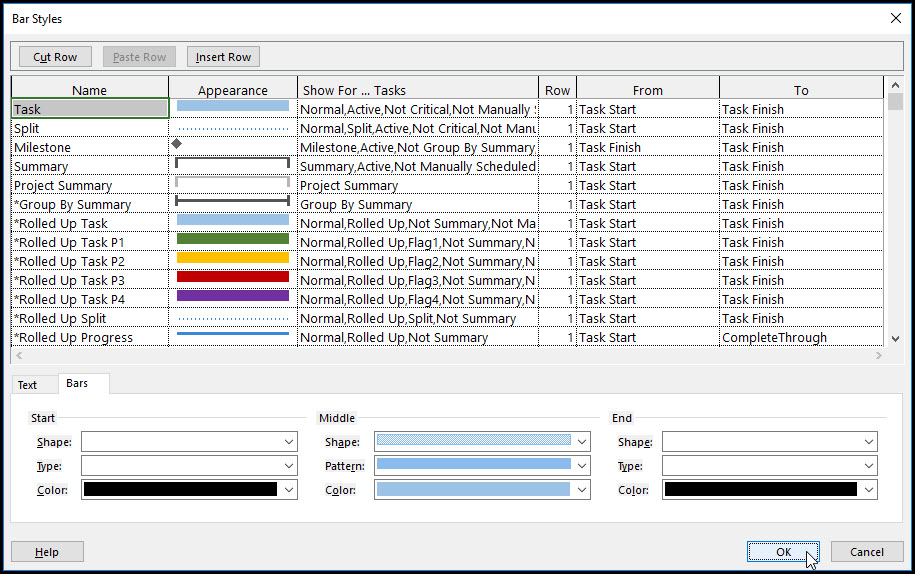Open the Start Shape dropdown

tap(189, 442)
